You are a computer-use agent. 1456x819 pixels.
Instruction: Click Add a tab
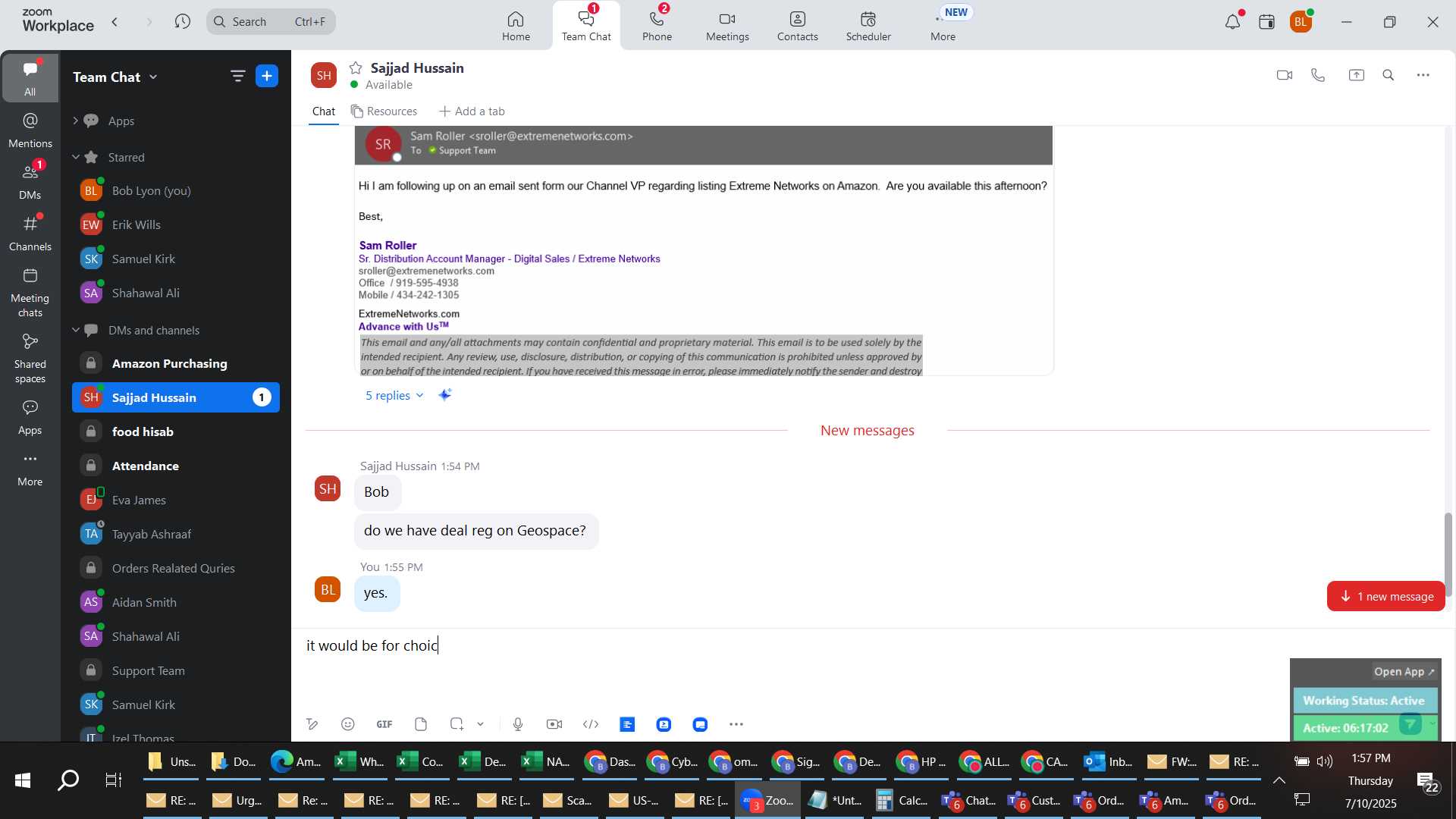[472, 111]
